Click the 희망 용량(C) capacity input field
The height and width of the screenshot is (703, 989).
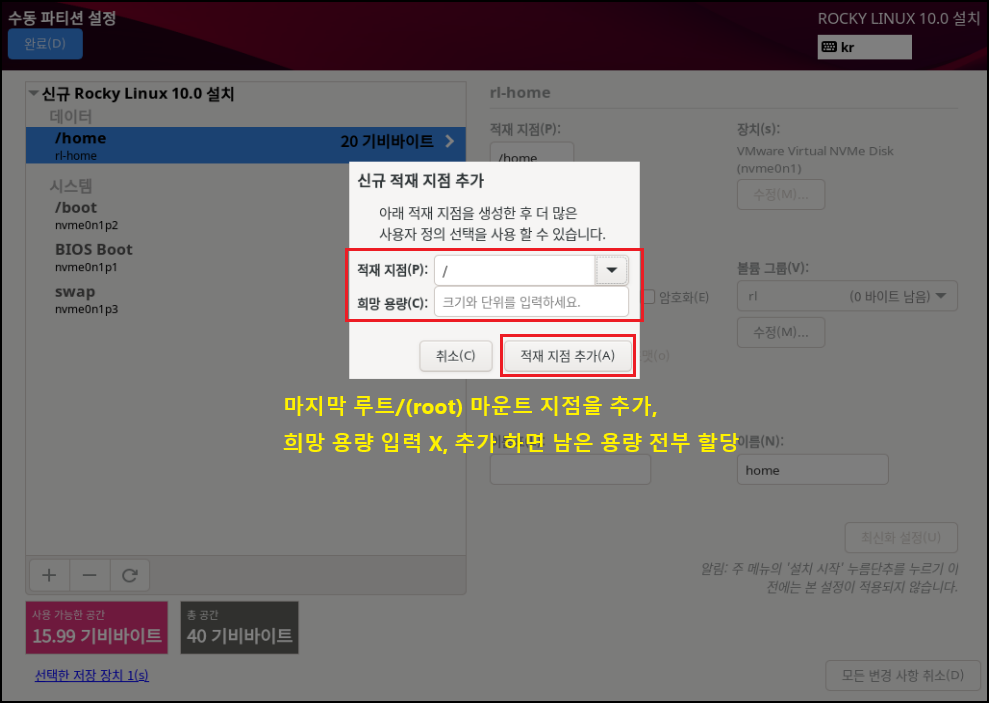531,302
